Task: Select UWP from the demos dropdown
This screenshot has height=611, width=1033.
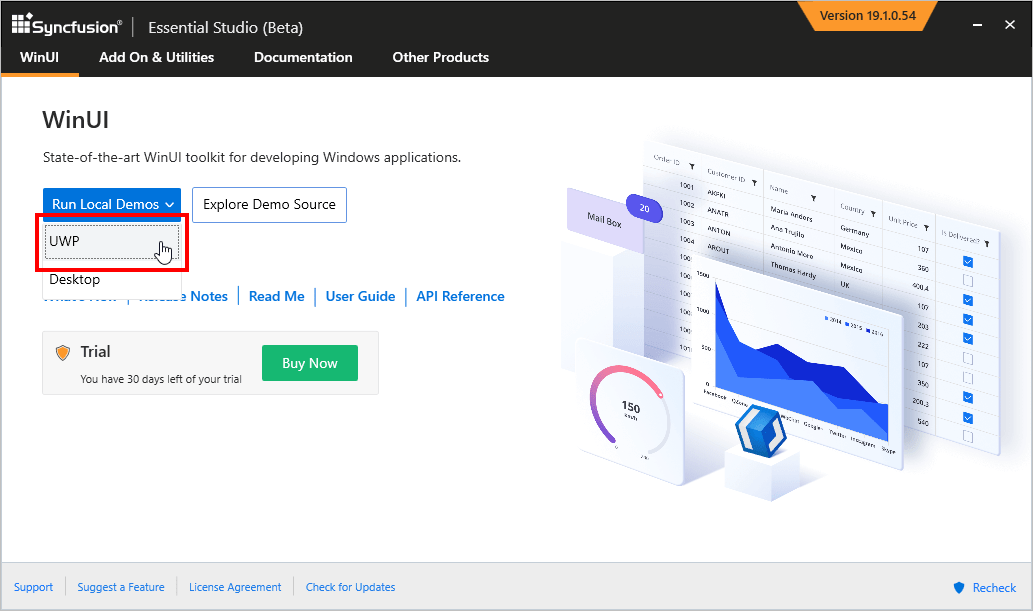Action: tap(111, 242)
